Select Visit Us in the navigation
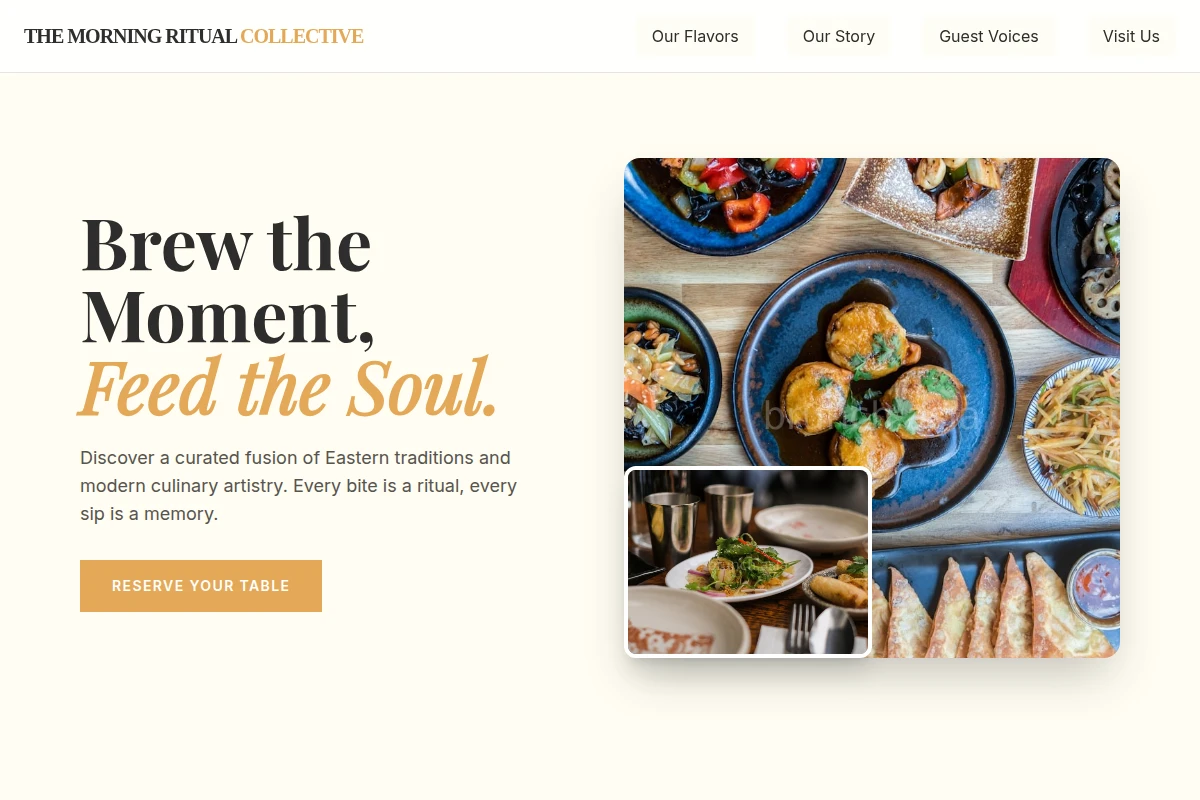Viewport: 1200px width, 800px height. (1131, 36)
